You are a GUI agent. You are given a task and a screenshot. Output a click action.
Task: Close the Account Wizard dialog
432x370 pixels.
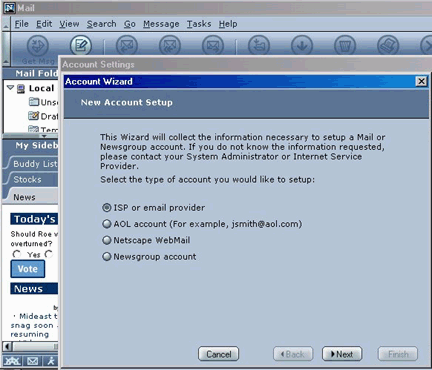(421, 81)
